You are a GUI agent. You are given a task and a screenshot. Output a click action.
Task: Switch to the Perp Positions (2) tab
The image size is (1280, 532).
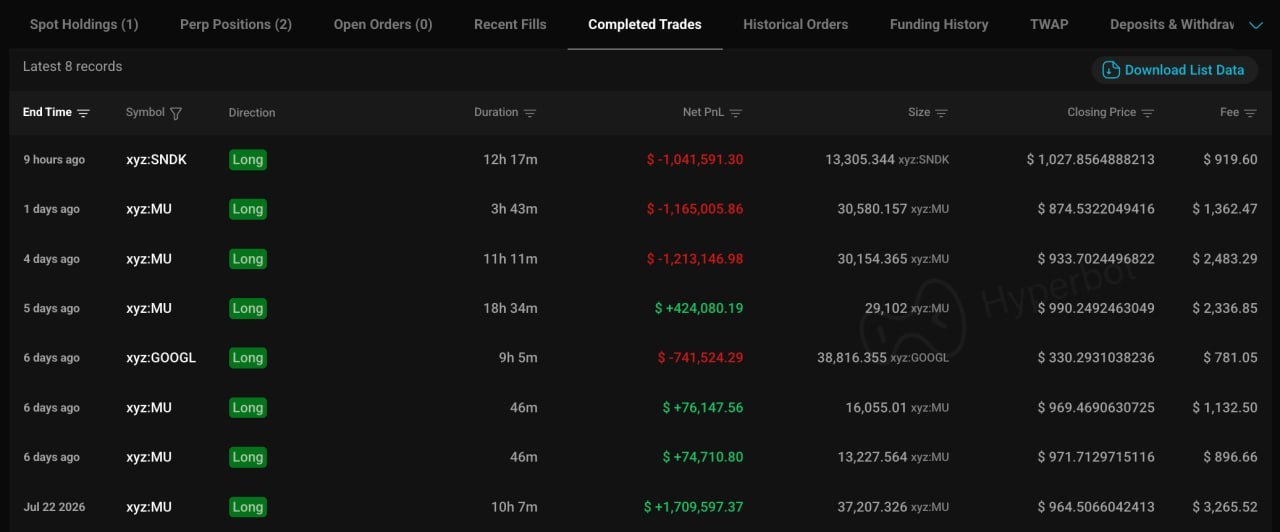click(236, 24)
